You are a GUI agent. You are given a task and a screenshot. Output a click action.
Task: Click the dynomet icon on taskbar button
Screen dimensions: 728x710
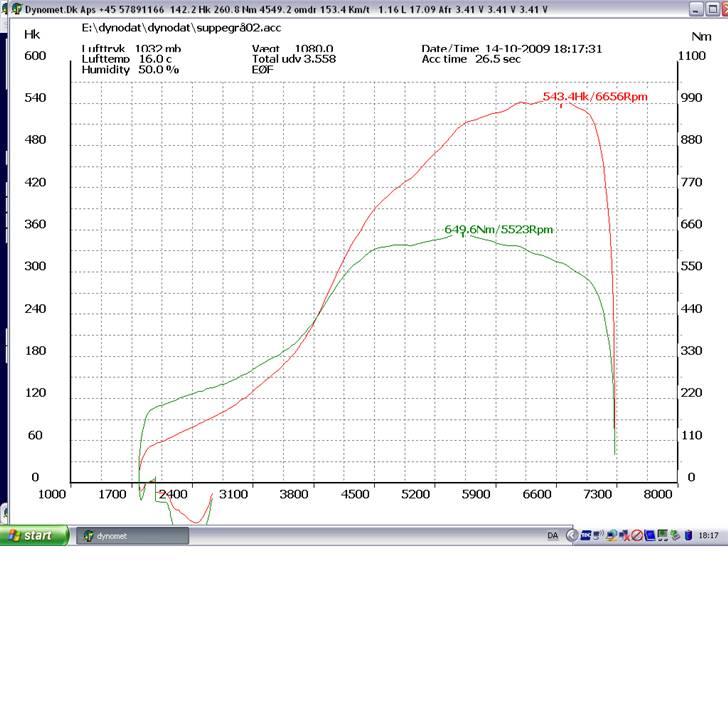click(88, 536)
